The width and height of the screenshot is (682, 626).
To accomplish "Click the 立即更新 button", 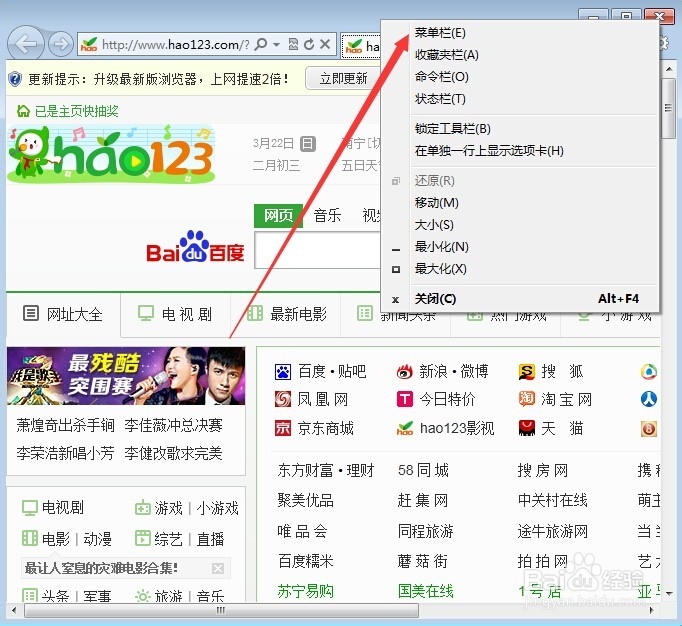I will tap(343, 78).
